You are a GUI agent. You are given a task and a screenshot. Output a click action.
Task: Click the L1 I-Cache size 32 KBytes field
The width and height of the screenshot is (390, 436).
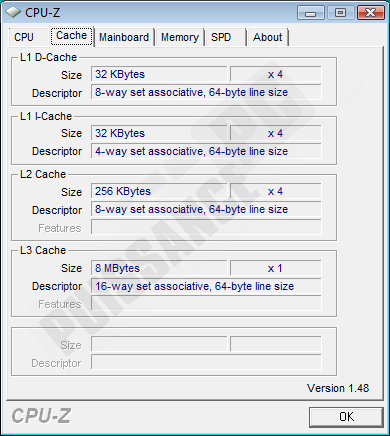159,133
